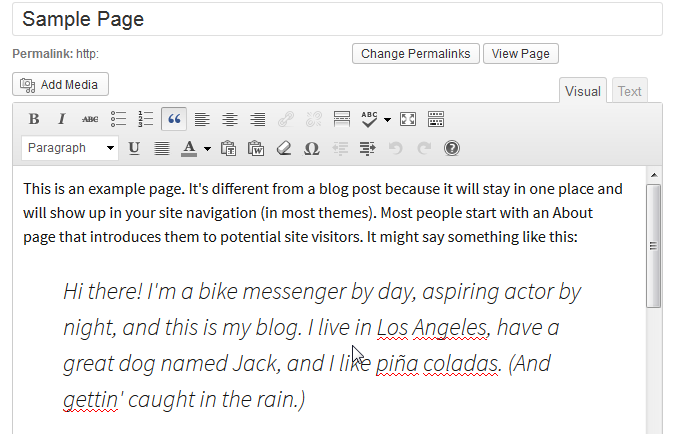This screenshot has height=434, width=674.
Task: Align text to center
Action: coord(230,119)
